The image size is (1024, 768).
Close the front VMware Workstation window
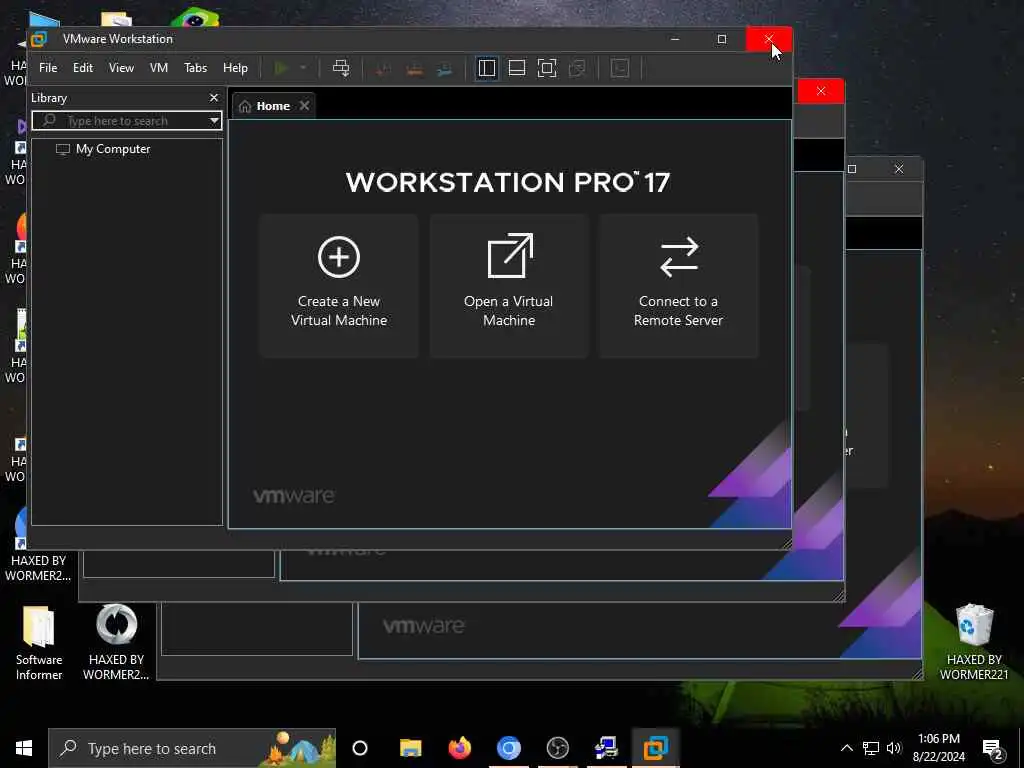(x=769, y=39)
